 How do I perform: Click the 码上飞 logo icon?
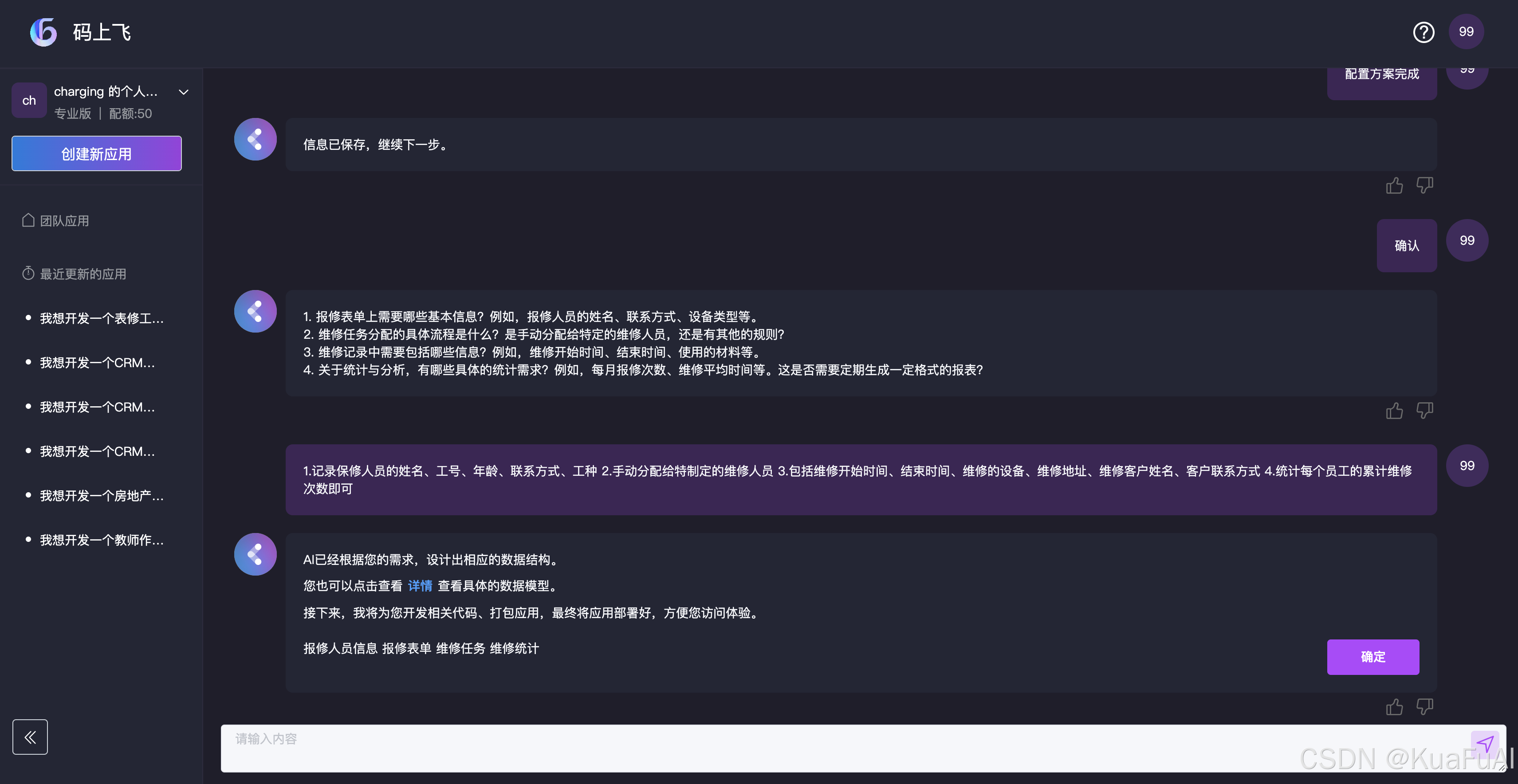[43, 32]
